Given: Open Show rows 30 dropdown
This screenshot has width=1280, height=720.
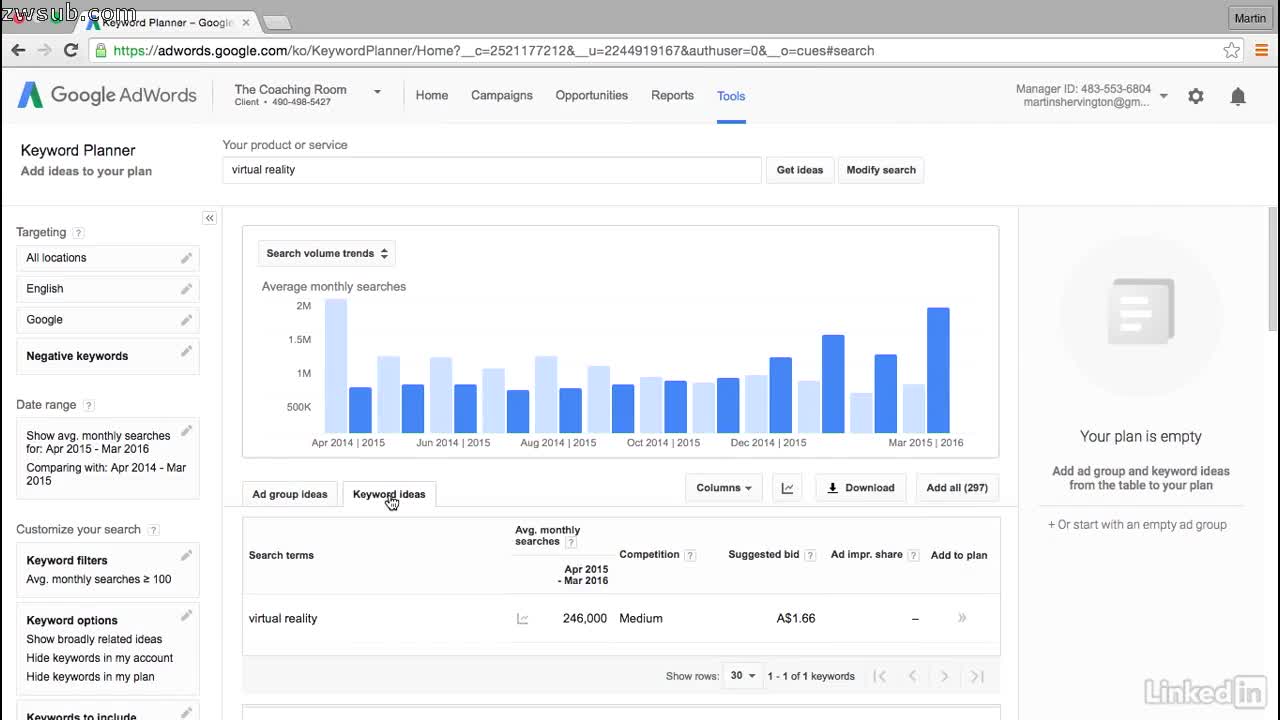Looking at the screenshot, I should (742, 676).
